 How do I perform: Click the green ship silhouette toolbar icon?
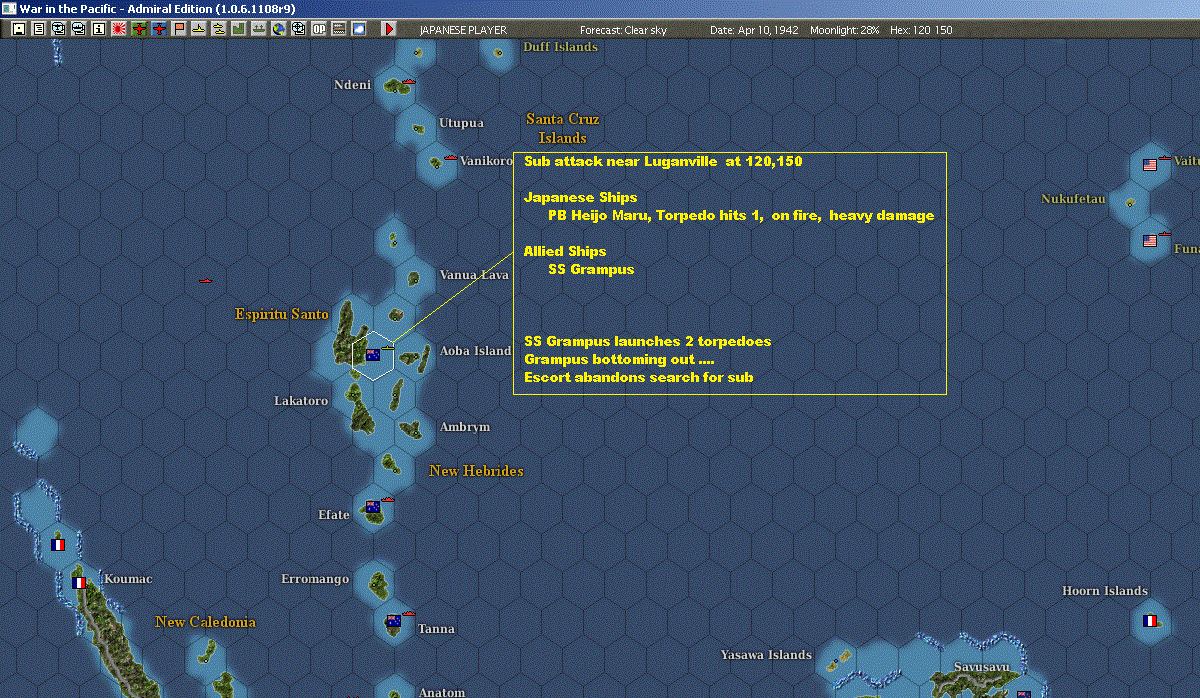coord(259,29)
